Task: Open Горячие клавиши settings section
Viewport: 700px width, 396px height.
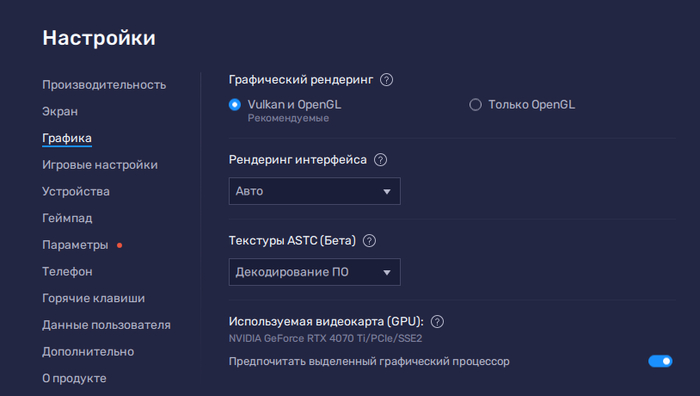Action: pos(94,298)
